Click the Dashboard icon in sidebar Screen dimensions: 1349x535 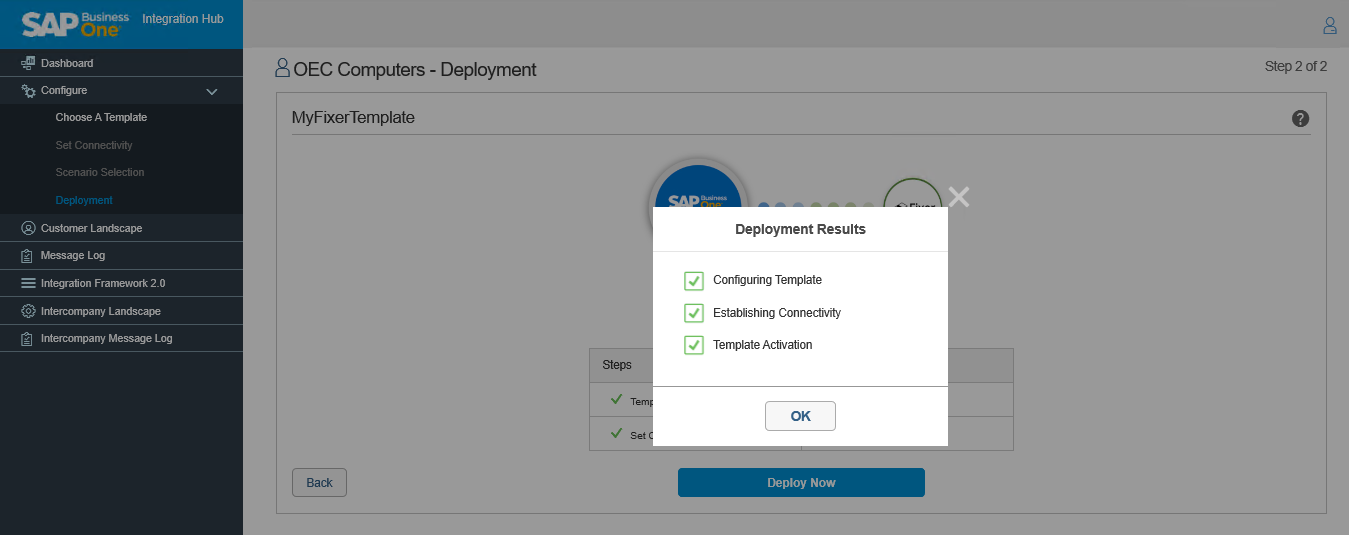(x=28, y=63)
